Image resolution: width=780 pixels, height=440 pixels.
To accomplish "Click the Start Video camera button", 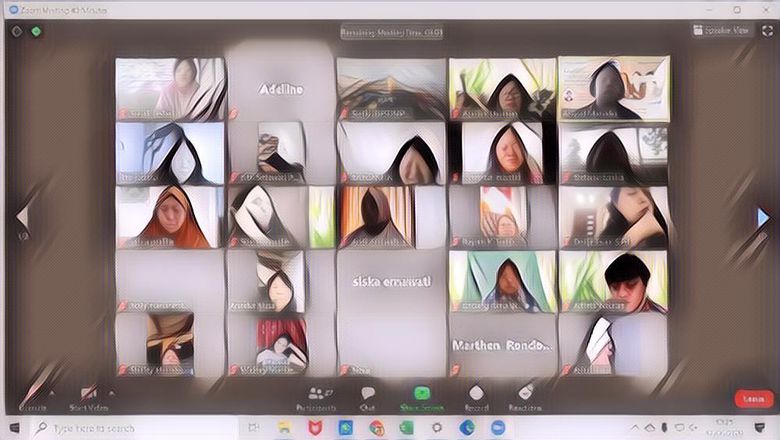I will (88, 396).
